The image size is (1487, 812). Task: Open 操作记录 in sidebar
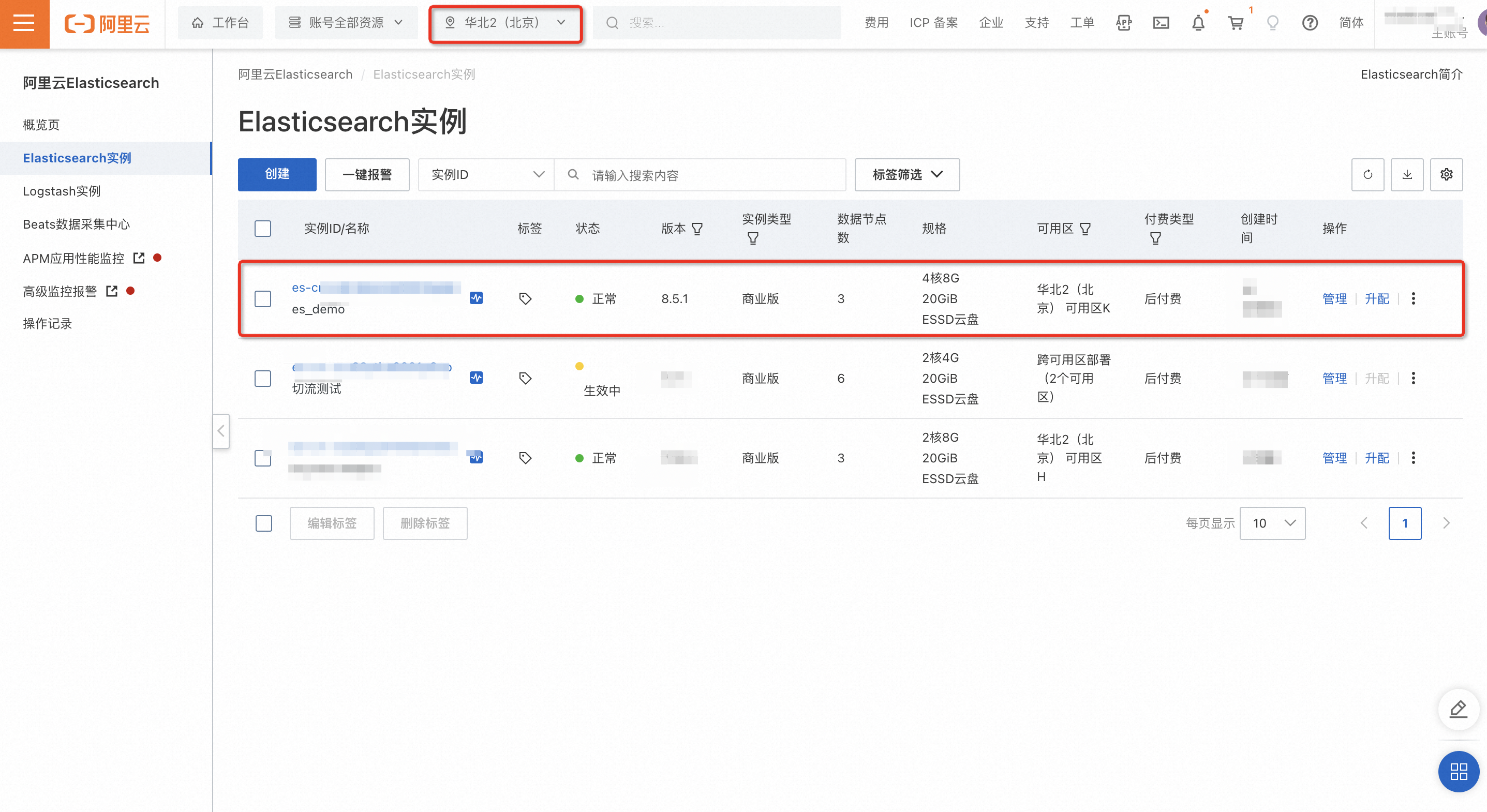47,323
